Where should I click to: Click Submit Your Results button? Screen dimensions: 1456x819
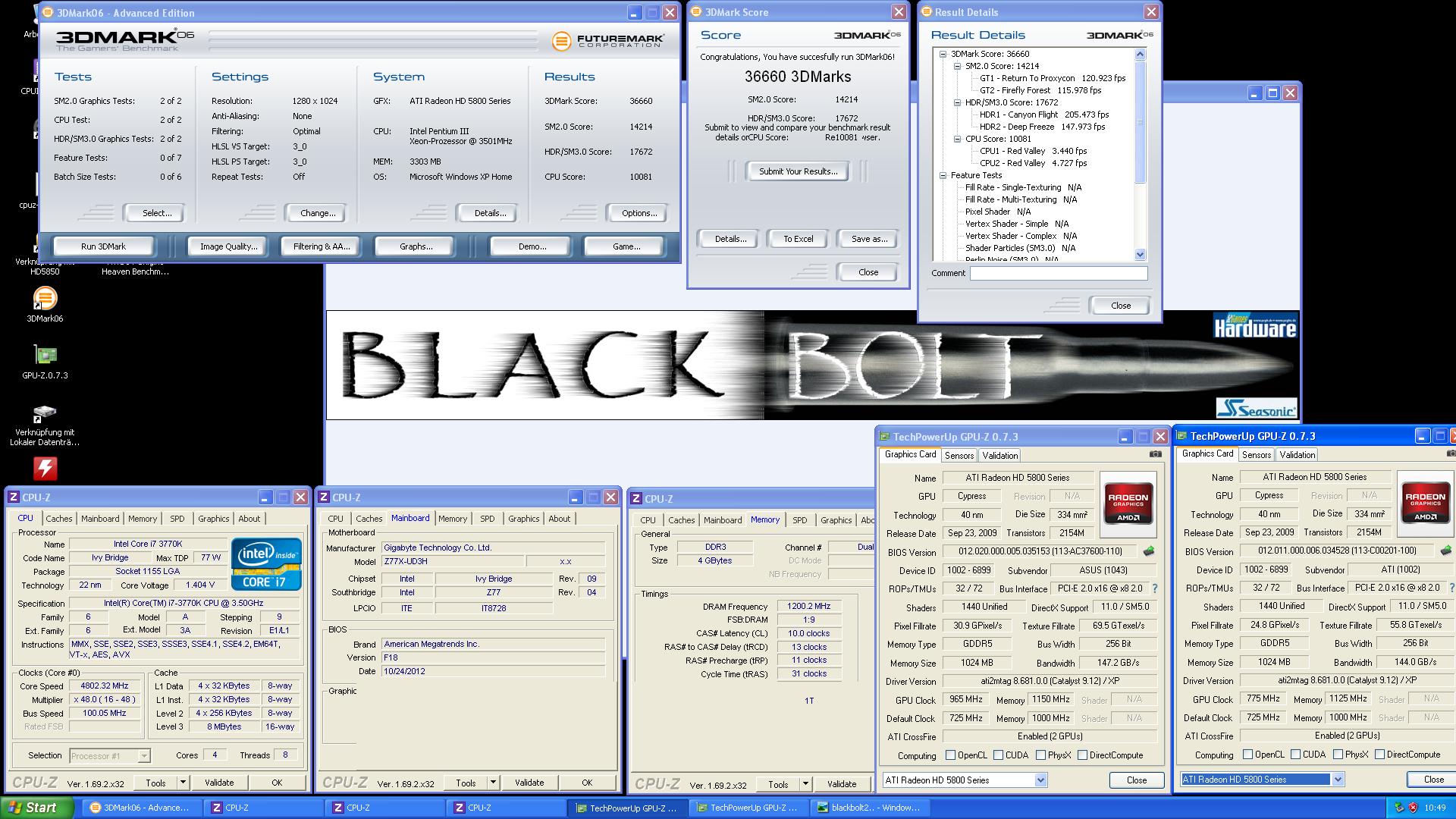[798, 171]
